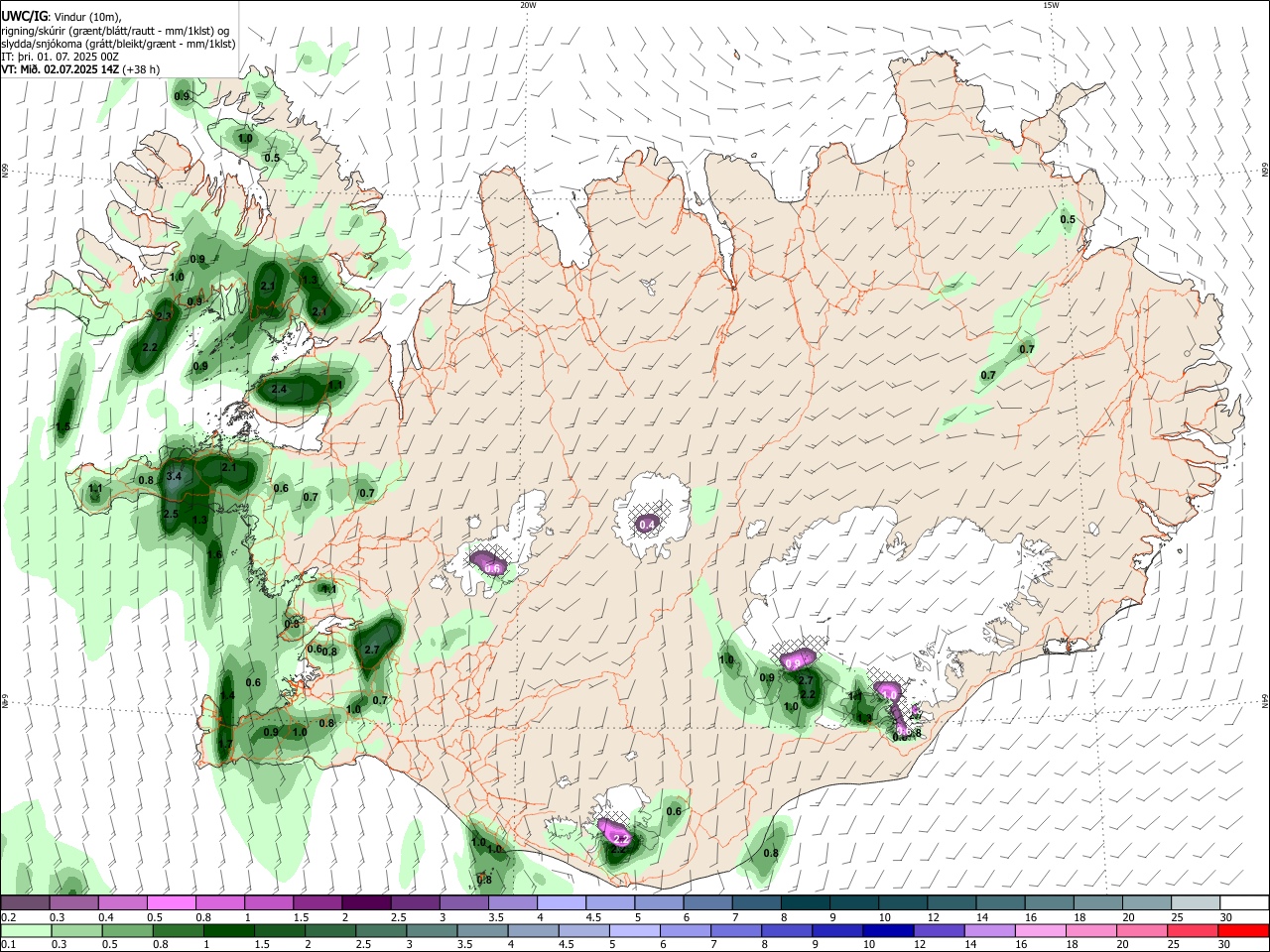Select the bright pink 0.5–0.8 swatch in upper legend

172,903
